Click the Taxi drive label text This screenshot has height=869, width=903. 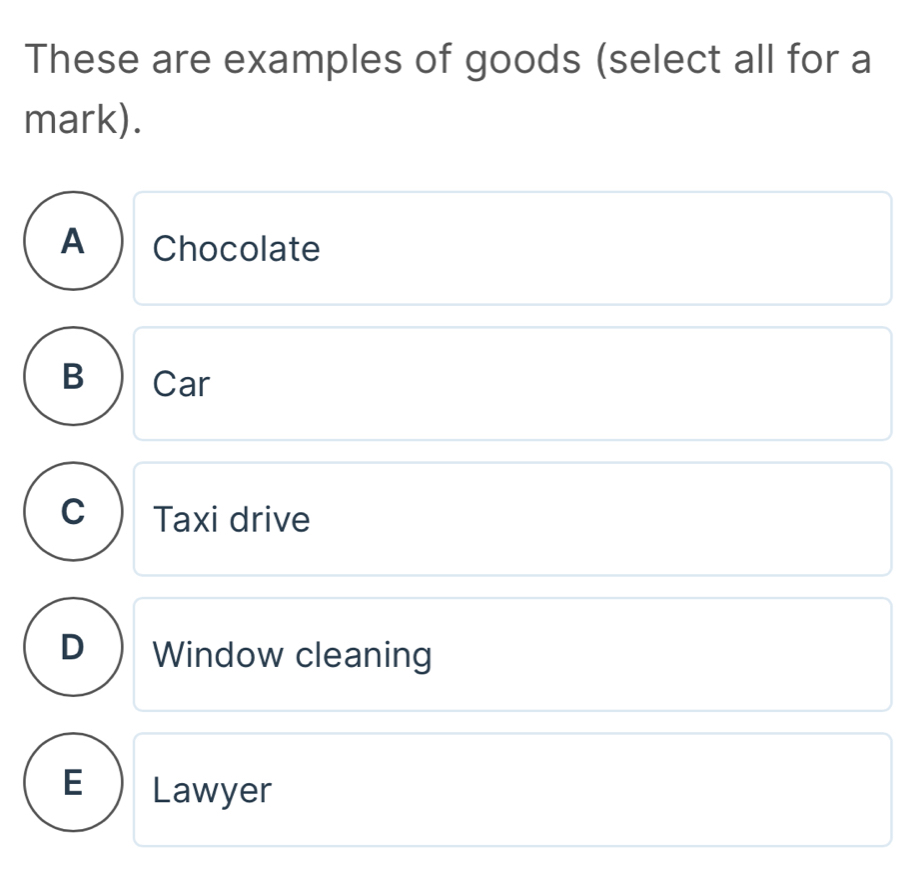(229, 519)
